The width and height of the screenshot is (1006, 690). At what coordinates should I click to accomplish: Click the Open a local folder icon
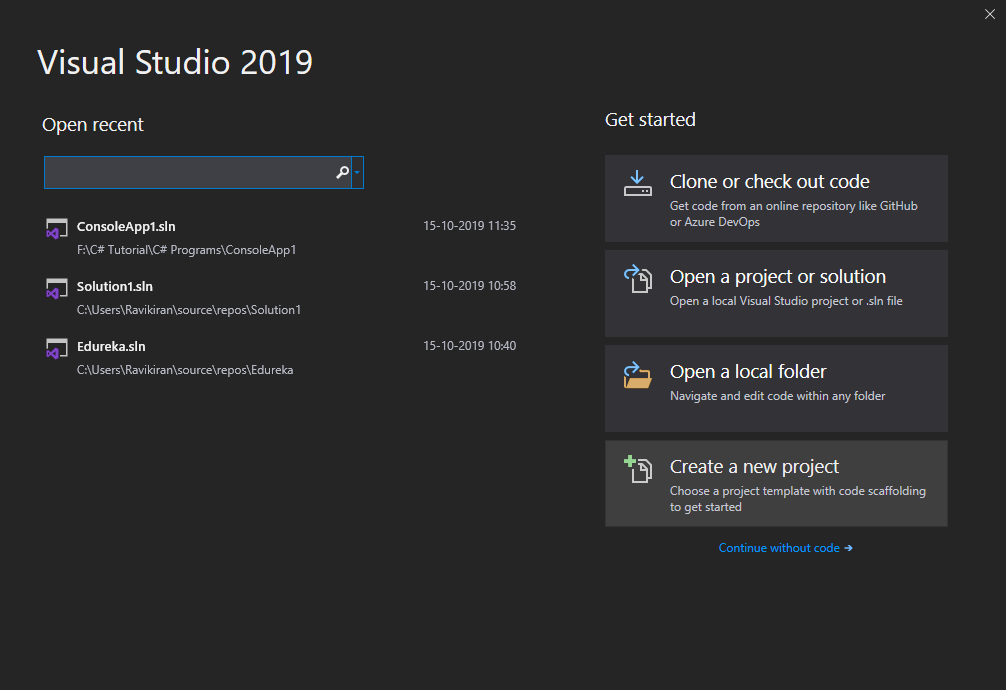638,375
